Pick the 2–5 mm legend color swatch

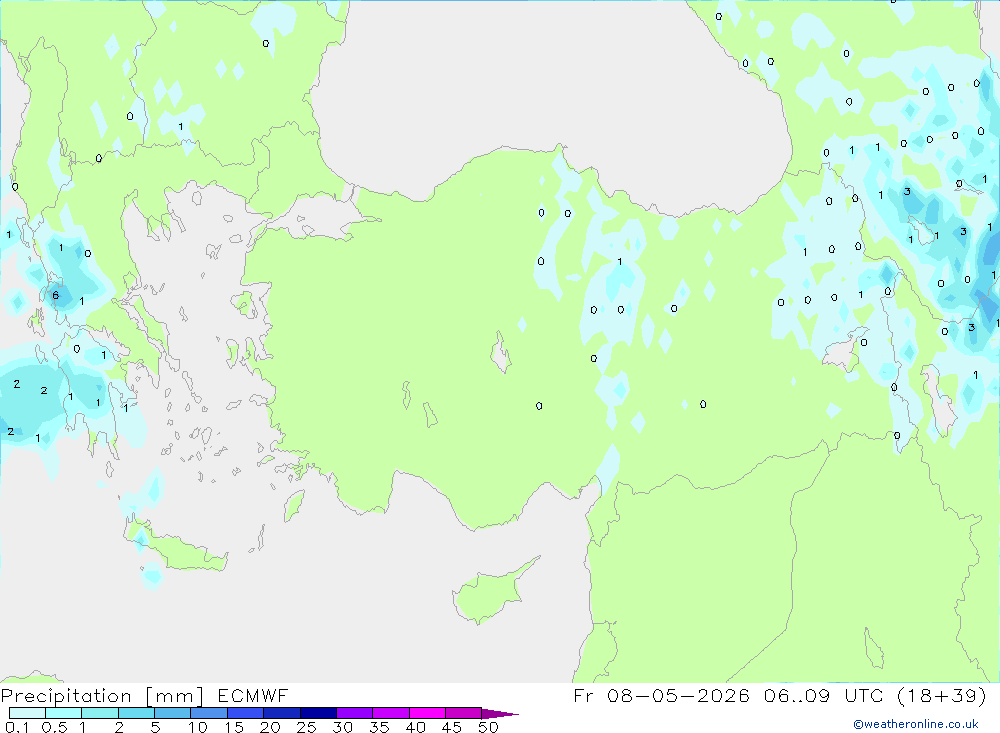point(136,713)
